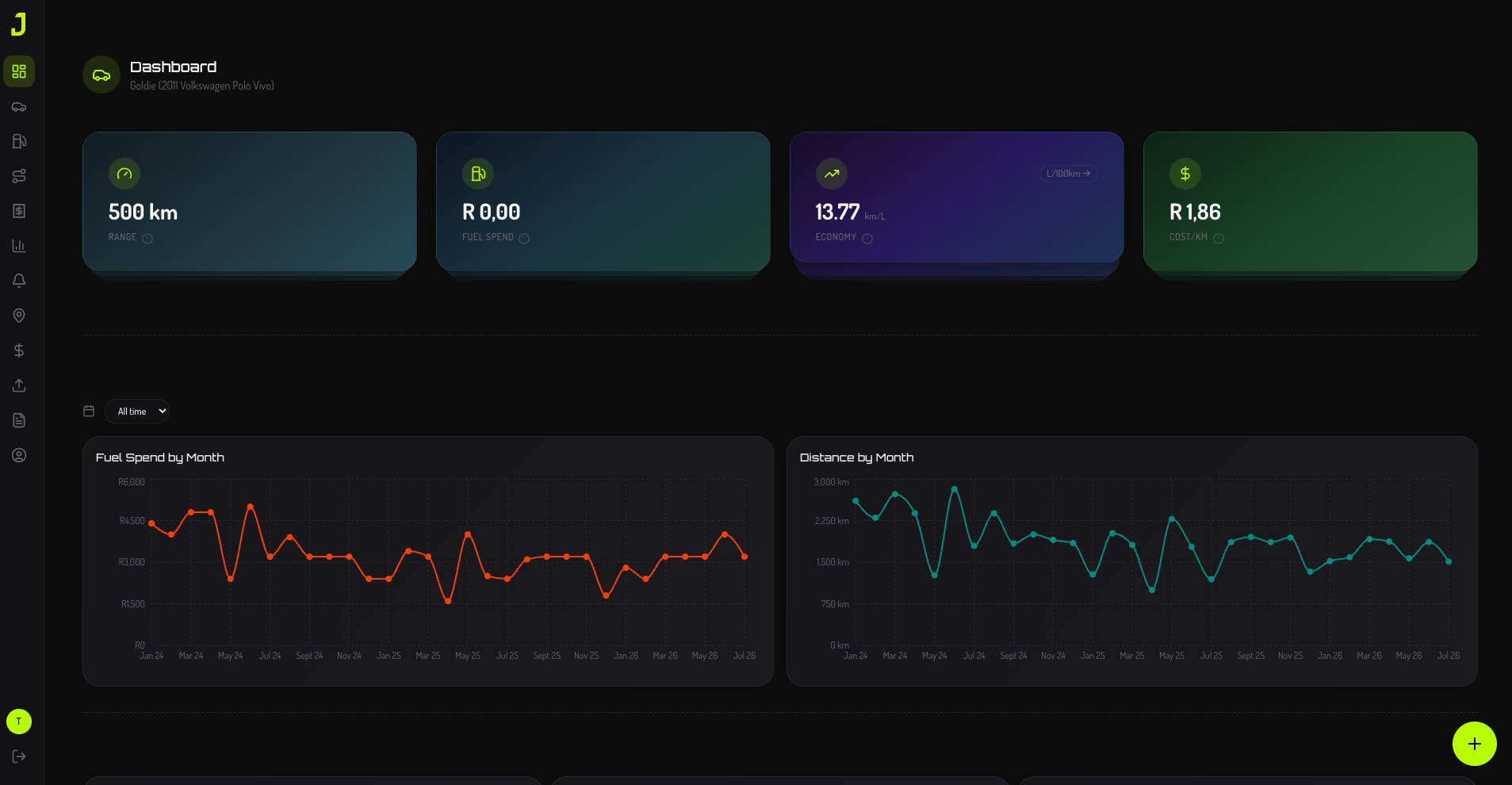Open the map pin locations icon in sidebar
Image resolution: width=1512 pixels, height=785 pixels.
(x=19, y=316)
